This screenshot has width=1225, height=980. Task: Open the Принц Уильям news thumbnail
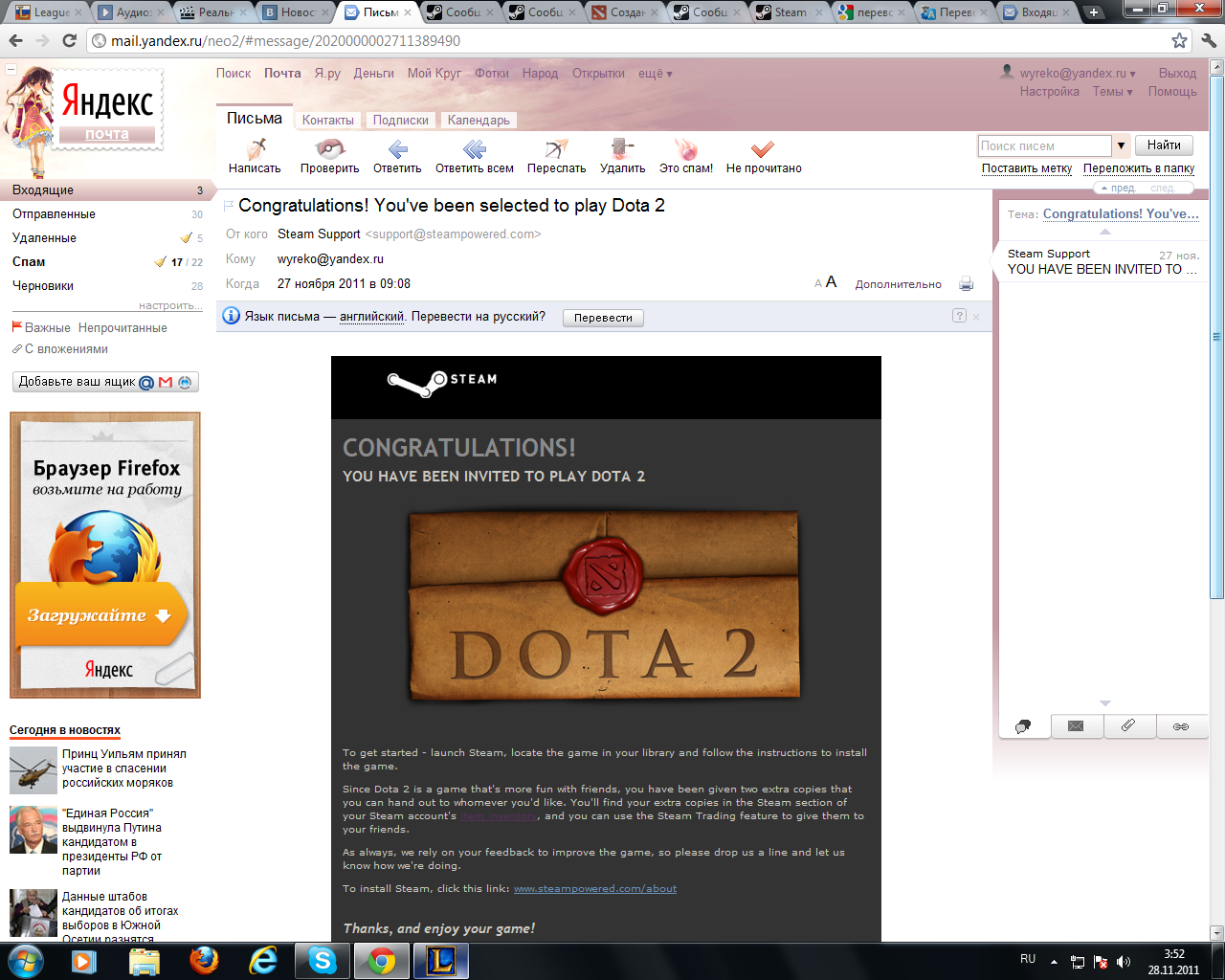pos(33,771)
